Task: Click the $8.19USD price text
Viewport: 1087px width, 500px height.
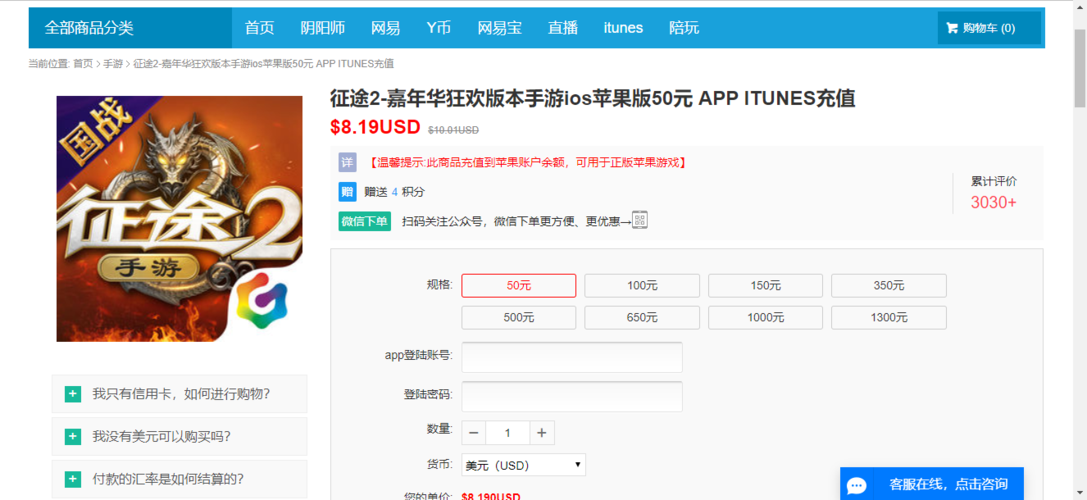Action: 375,127
